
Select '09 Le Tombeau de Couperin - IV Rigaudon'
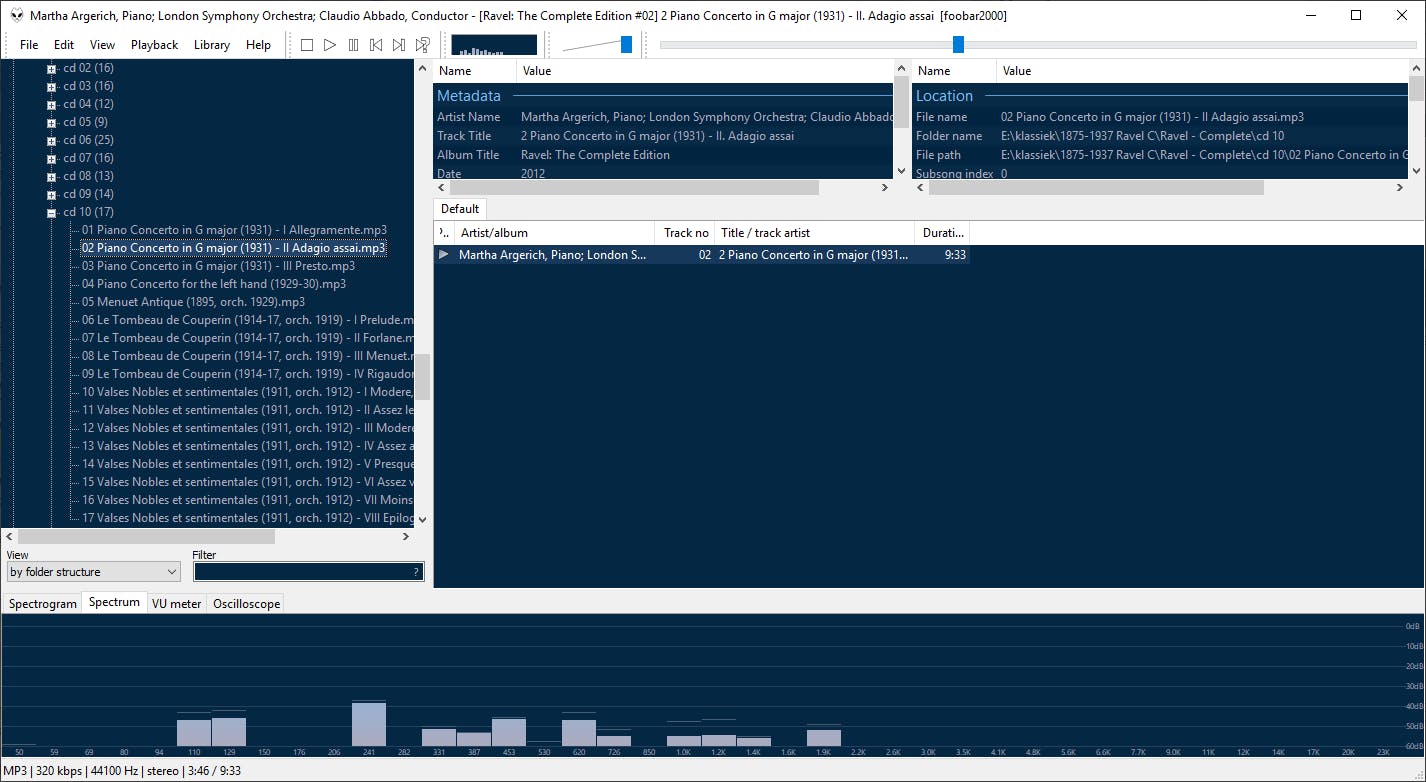[247, 374]
